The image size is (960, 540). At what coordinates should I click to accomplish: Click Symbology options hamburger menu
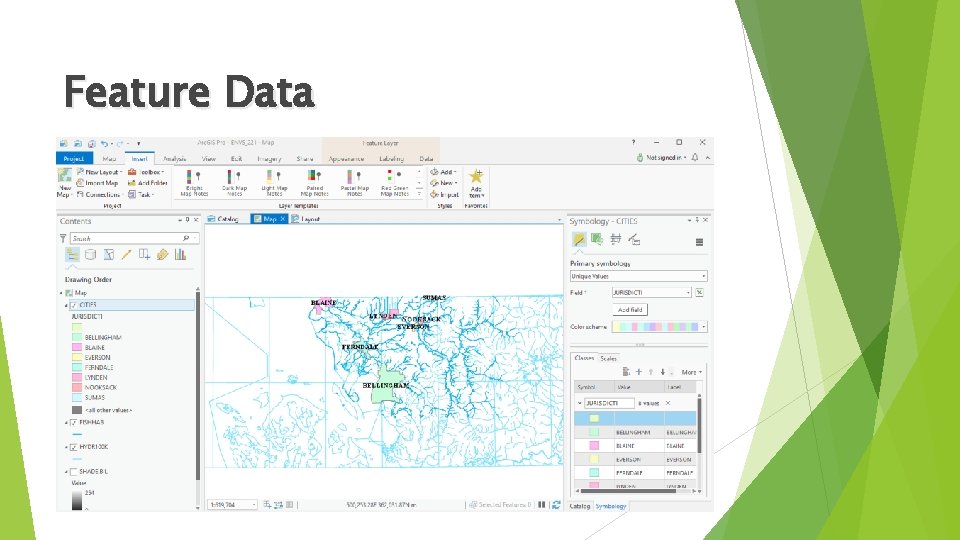(x=699, y=242)
